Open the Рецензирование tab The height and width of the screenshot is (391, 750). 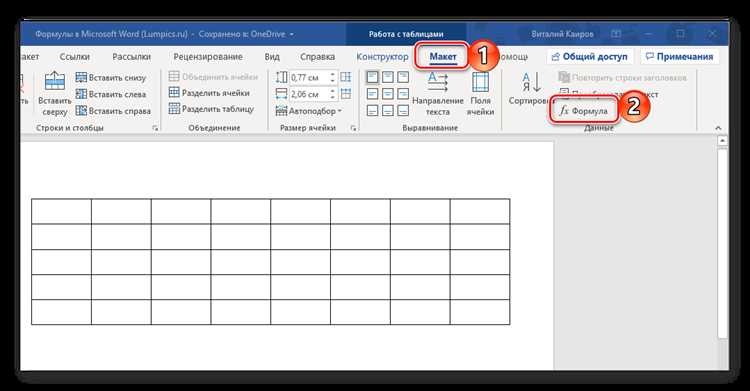pyautogui.click(x=208, y=56)
